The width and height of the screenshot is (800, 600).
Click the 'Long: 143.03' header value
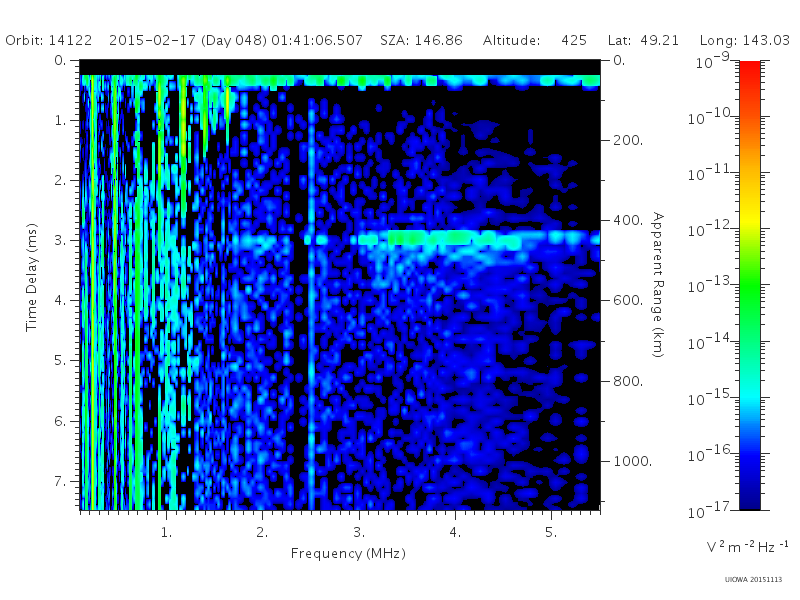[x=744, y=40]
